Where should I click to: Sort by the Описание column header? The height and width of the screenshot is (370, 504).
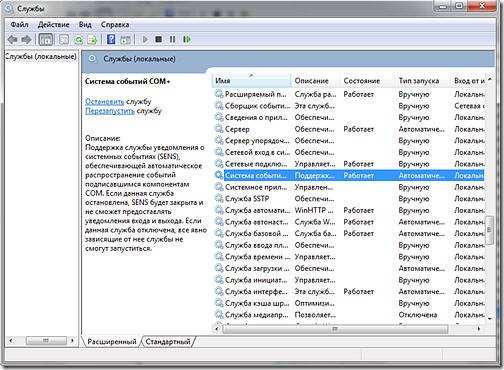pos(316,81)
